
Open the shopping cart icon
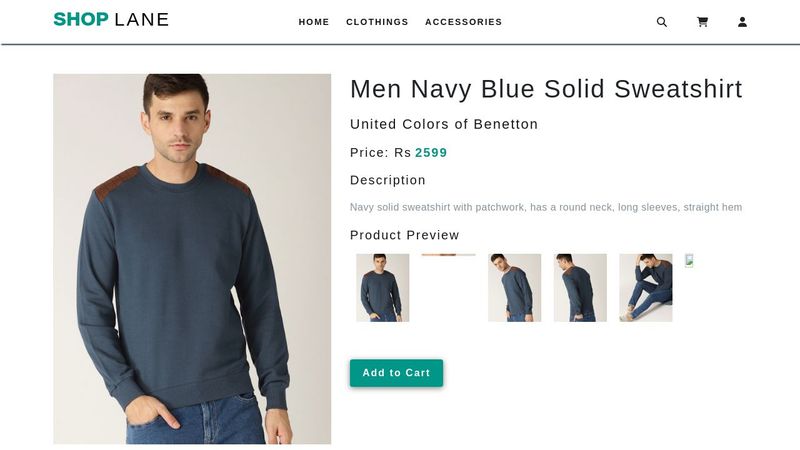coord(702,22)
